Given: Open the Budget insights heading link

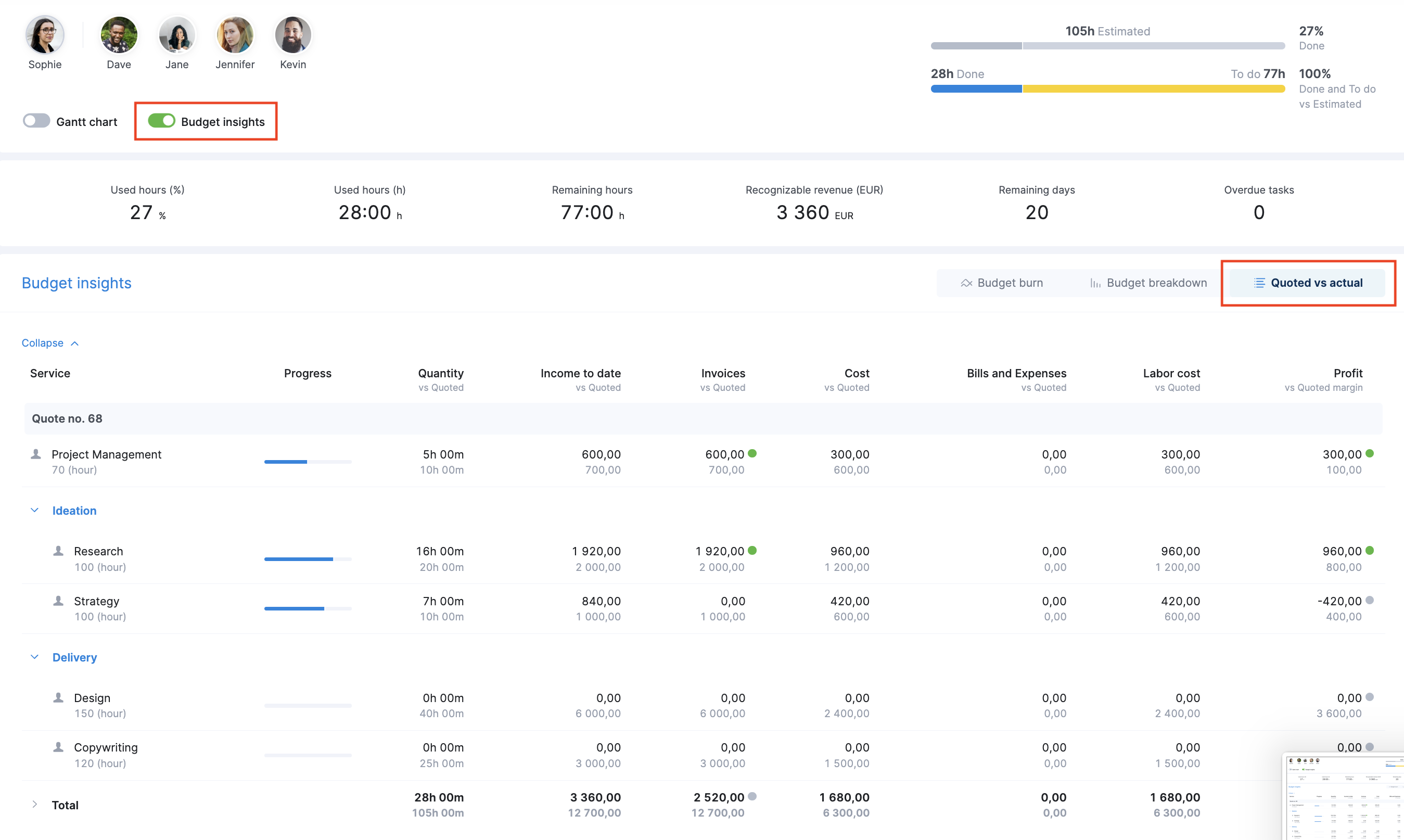Looking at the screenshot, I should coord(76,283).
